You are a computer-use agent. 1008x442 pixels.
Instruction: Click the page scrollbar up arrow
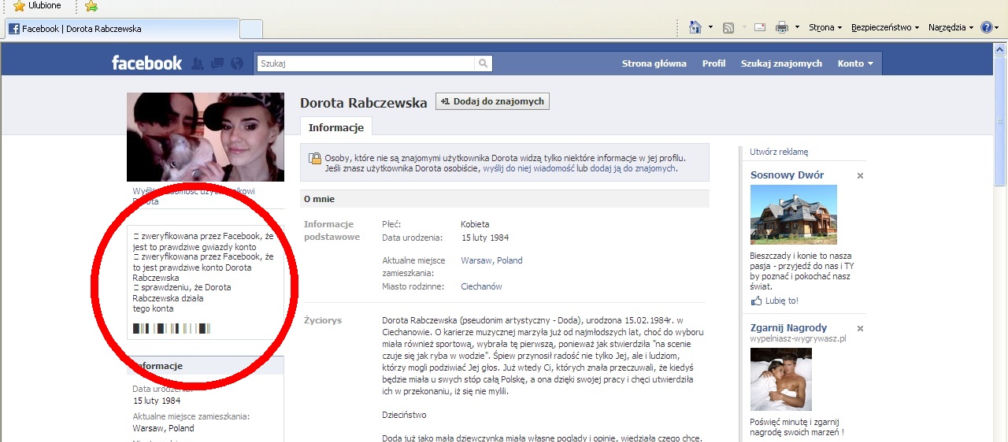pyautogui.click(x=1000, y=48)
